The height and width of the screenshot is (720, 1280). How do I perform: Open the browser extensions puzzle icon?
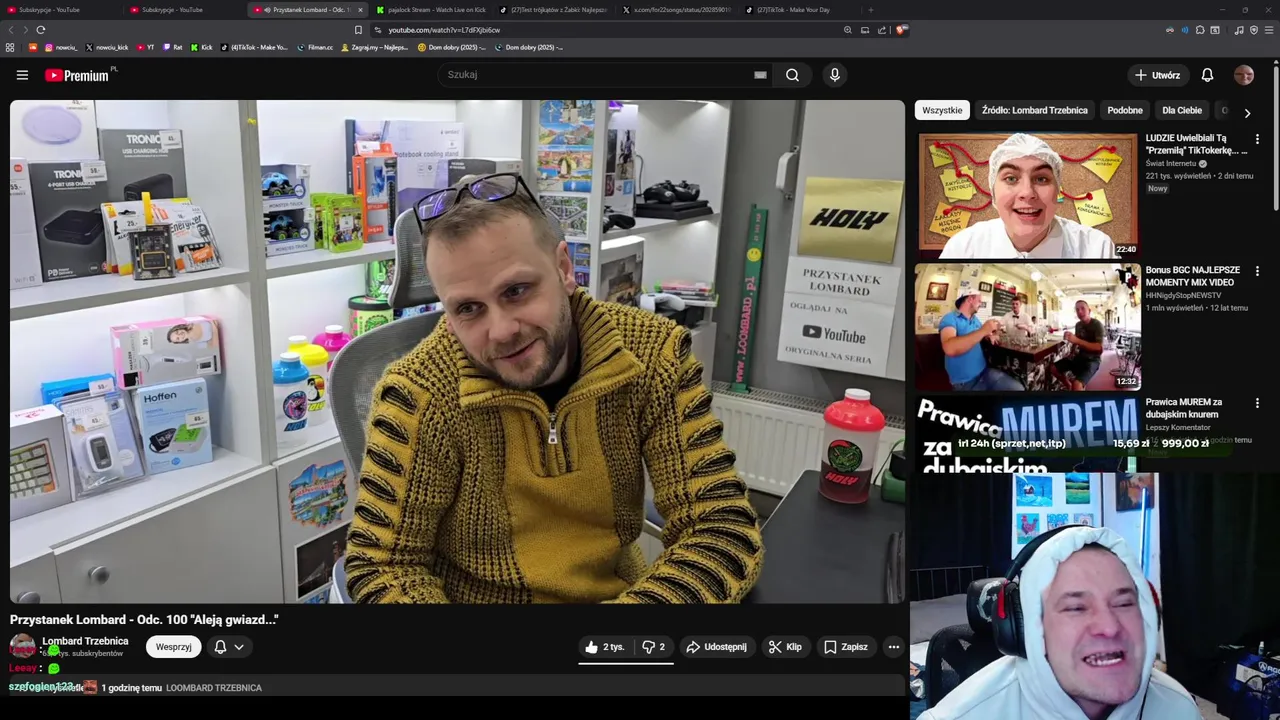click(1200, 30)
